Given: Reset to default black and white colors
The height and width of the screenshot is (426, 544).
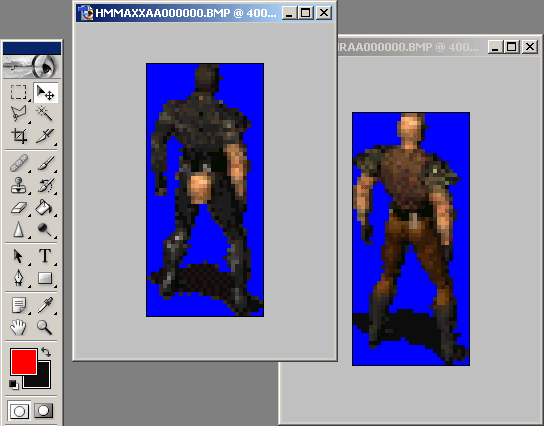Looking at the screenshot, I should pos(14,385).
